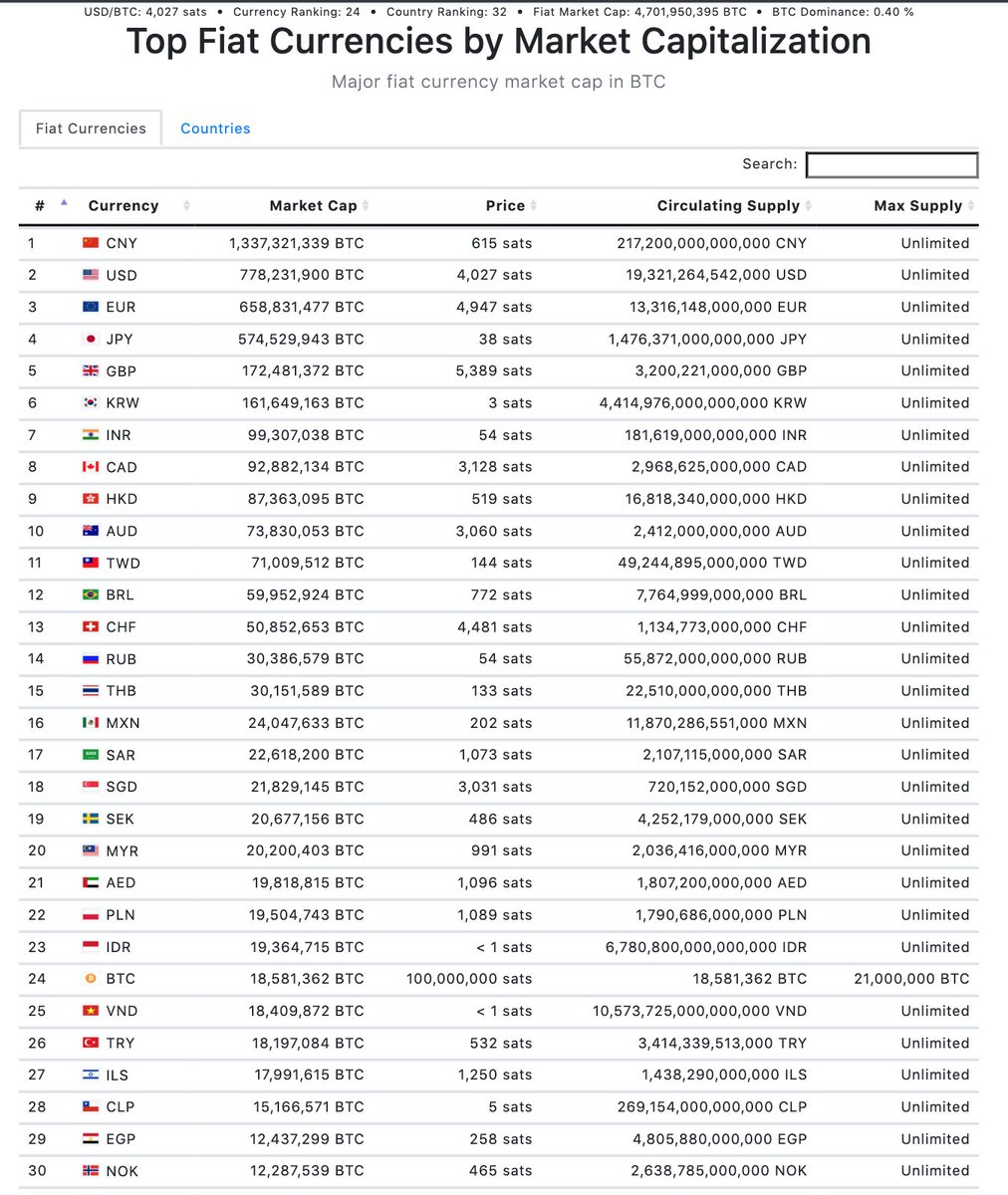Click the ILS currency name
This screenshot has width=1008, height=1195.
click(x=118, y=1075)
